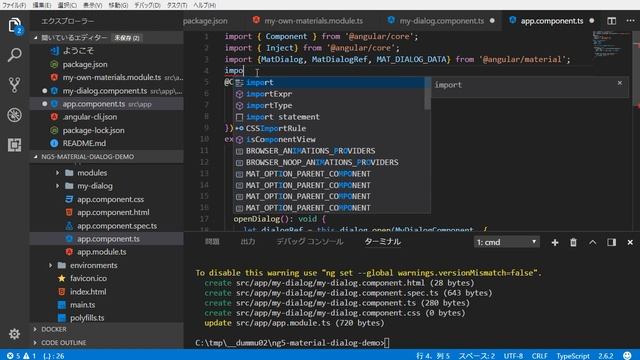
Task: Click the warnings count in status bar
Action: pos(30,356)
